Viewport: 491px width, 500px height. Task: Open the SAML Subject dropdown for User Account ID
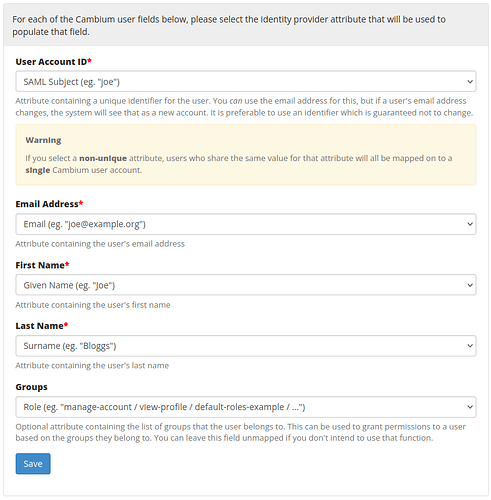pyautogui.click(x=246, y=81)
